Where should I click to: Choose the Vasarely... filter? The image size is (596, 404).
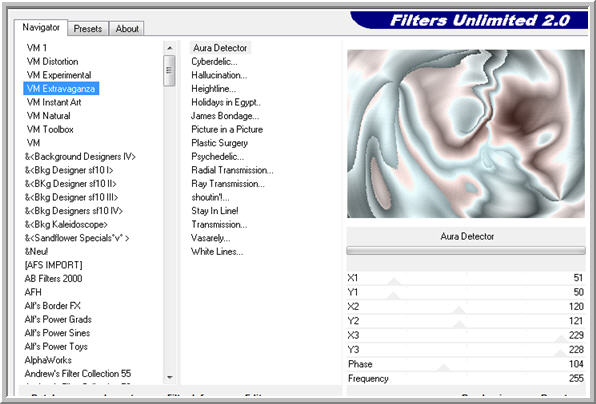coord(210,238)
